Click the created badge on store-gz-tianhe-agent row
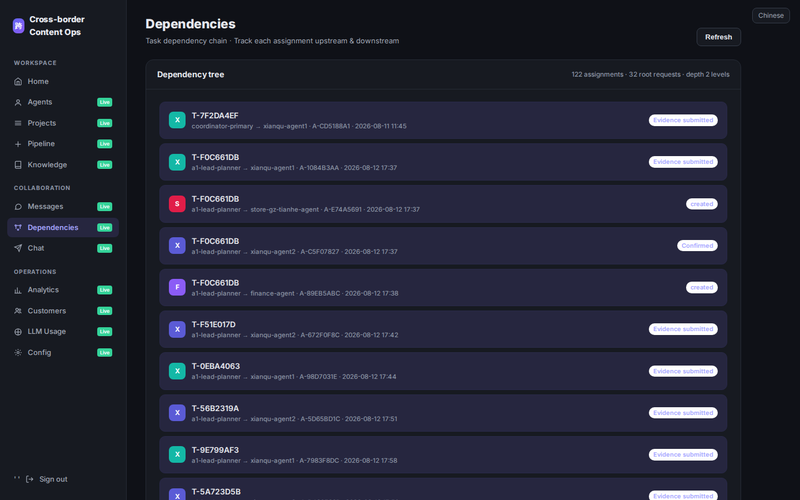 [x=702, y=204]
